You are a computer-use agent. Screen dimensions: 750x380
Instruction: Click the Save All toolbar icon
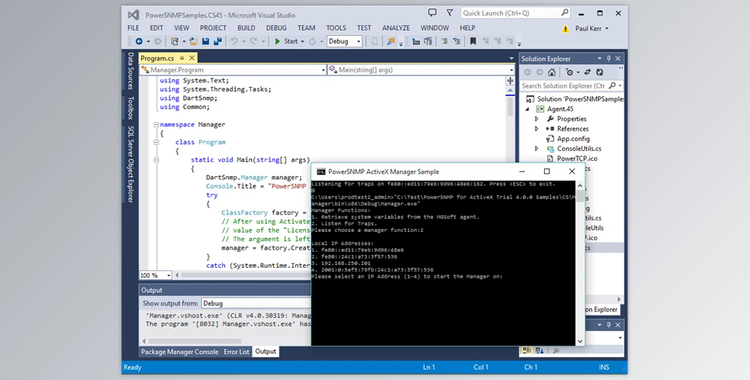(217, 42)
